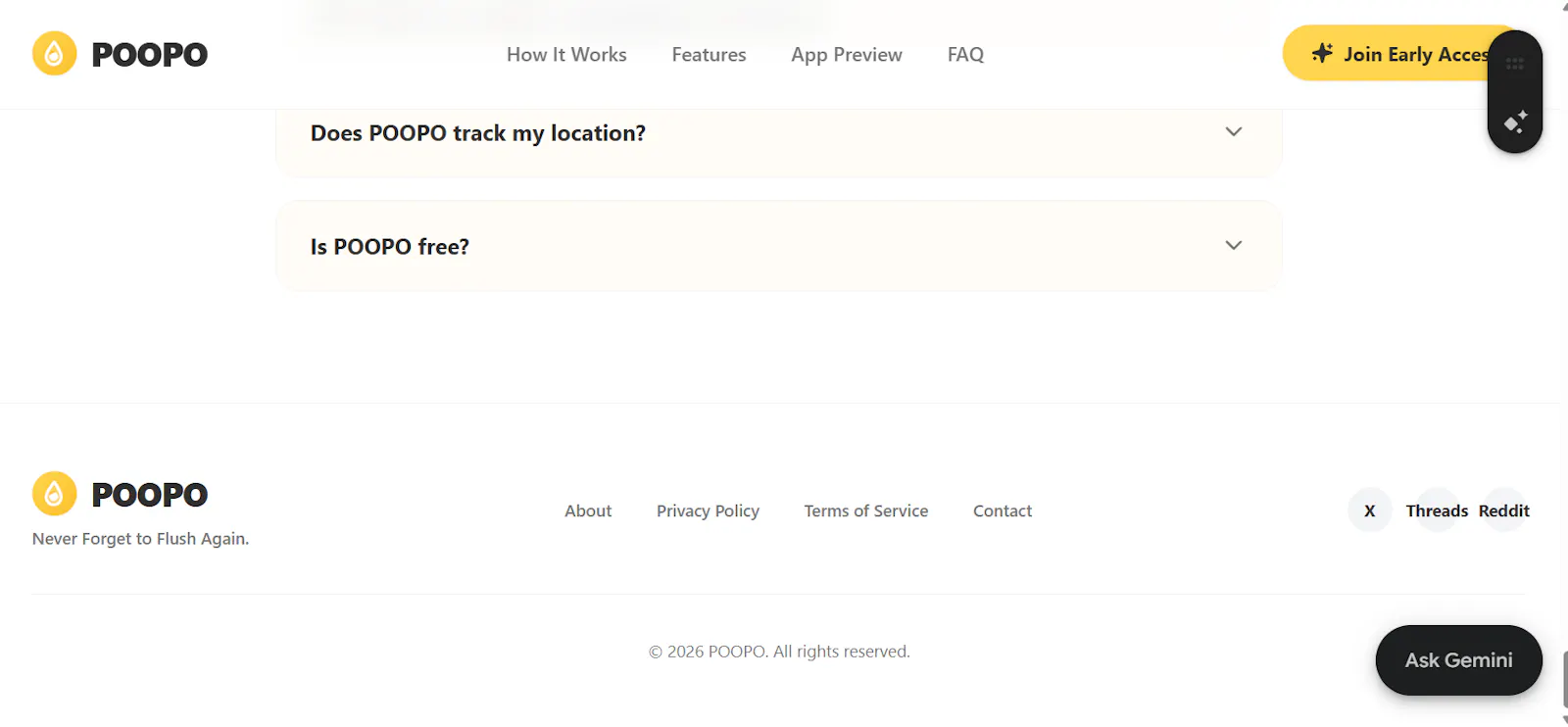Jump to FAQ from header
The height and width of the screenshot is (727, 1568).
965,55
